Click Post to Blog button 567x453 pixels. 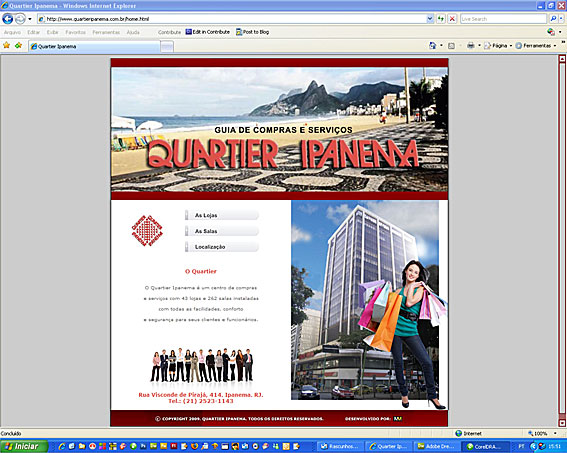click(x=252, y=32)
